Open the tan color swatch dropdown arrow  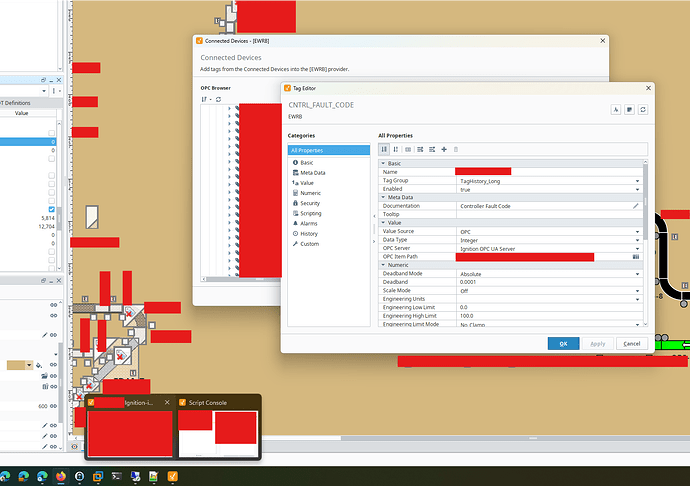(x=29, y=365)
